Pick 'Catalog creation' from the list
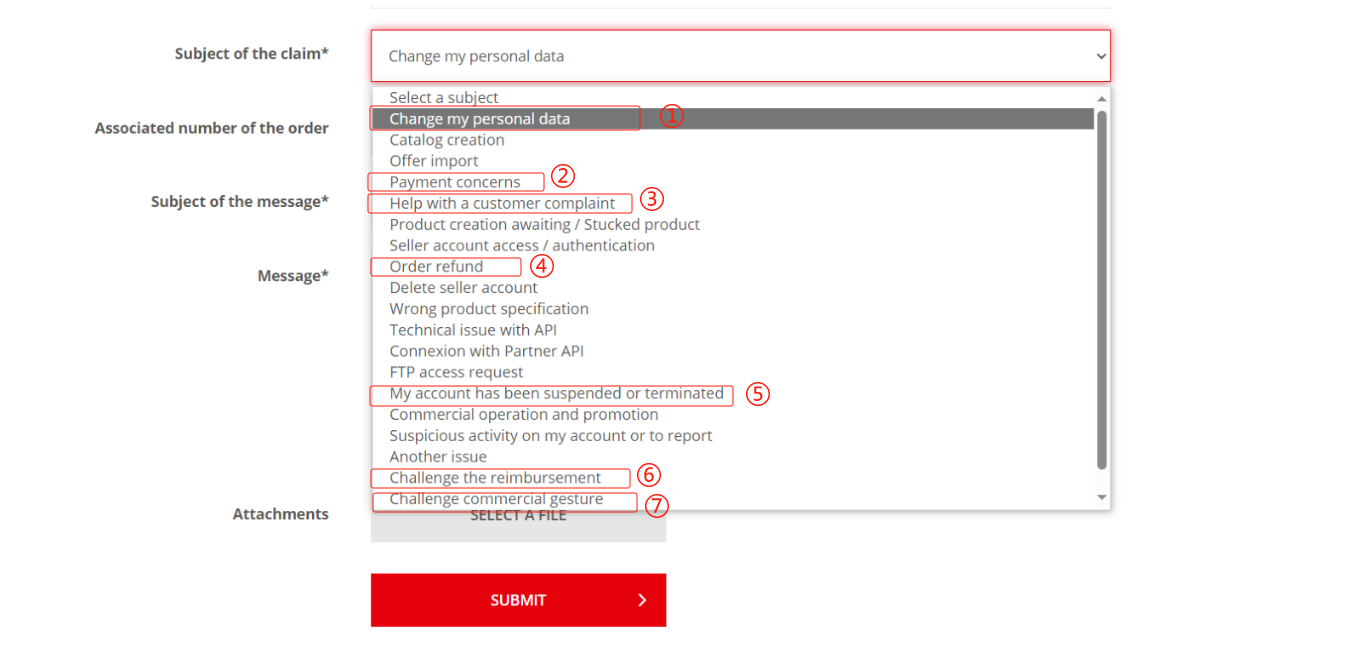 [447, 140]
